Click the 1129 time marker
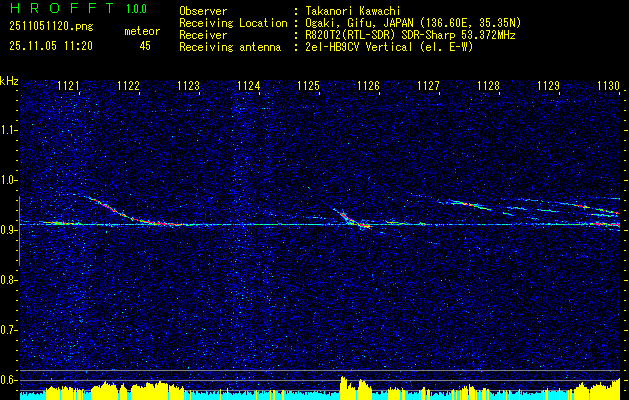This screenshot has width=629, height=400. 548,86
